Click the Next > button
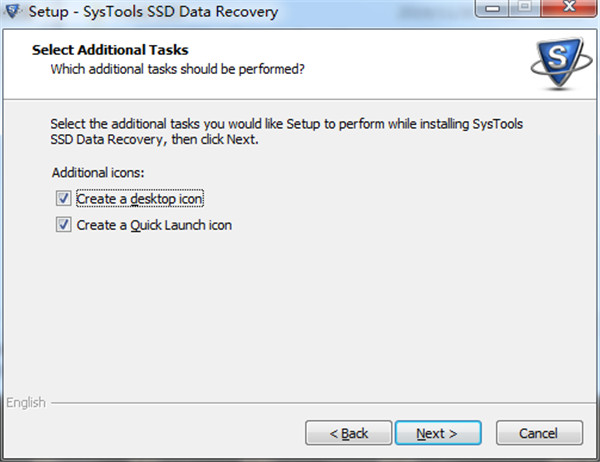The image size is (600, 462). [438, 433]
